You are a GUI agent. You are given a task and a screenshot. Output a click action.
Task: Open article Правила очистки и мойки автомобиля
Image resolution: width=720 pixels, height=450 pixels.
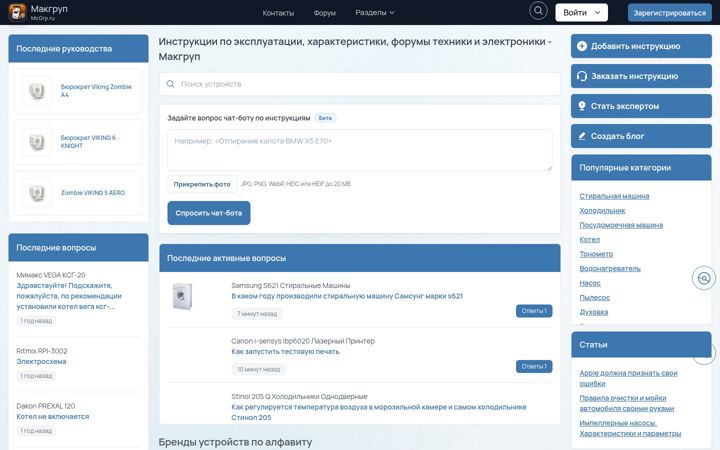tap(627, 403)
